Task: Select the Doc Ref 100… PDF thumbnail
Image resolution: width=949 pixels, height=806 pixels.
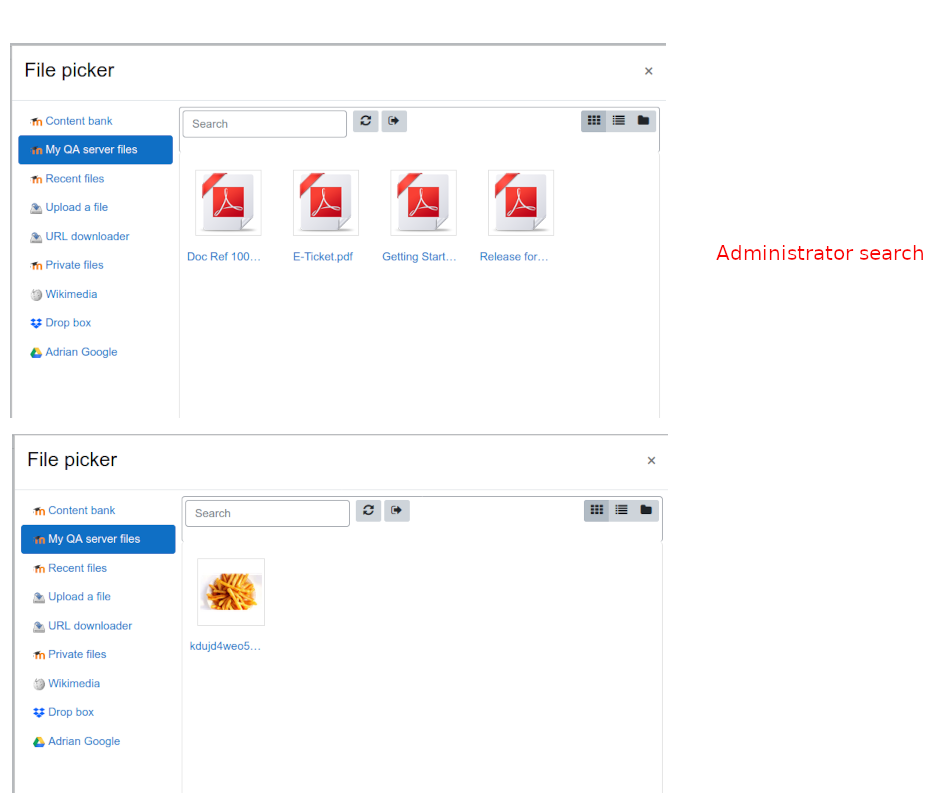Action: [x=228, y=203]
